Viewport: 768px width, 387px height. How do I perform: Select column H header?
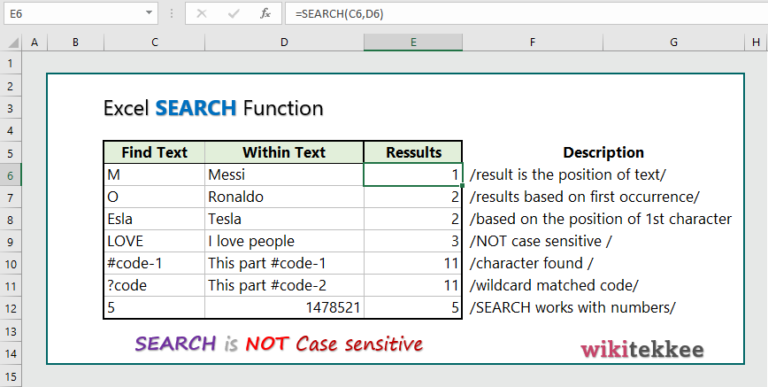(756, 43)
